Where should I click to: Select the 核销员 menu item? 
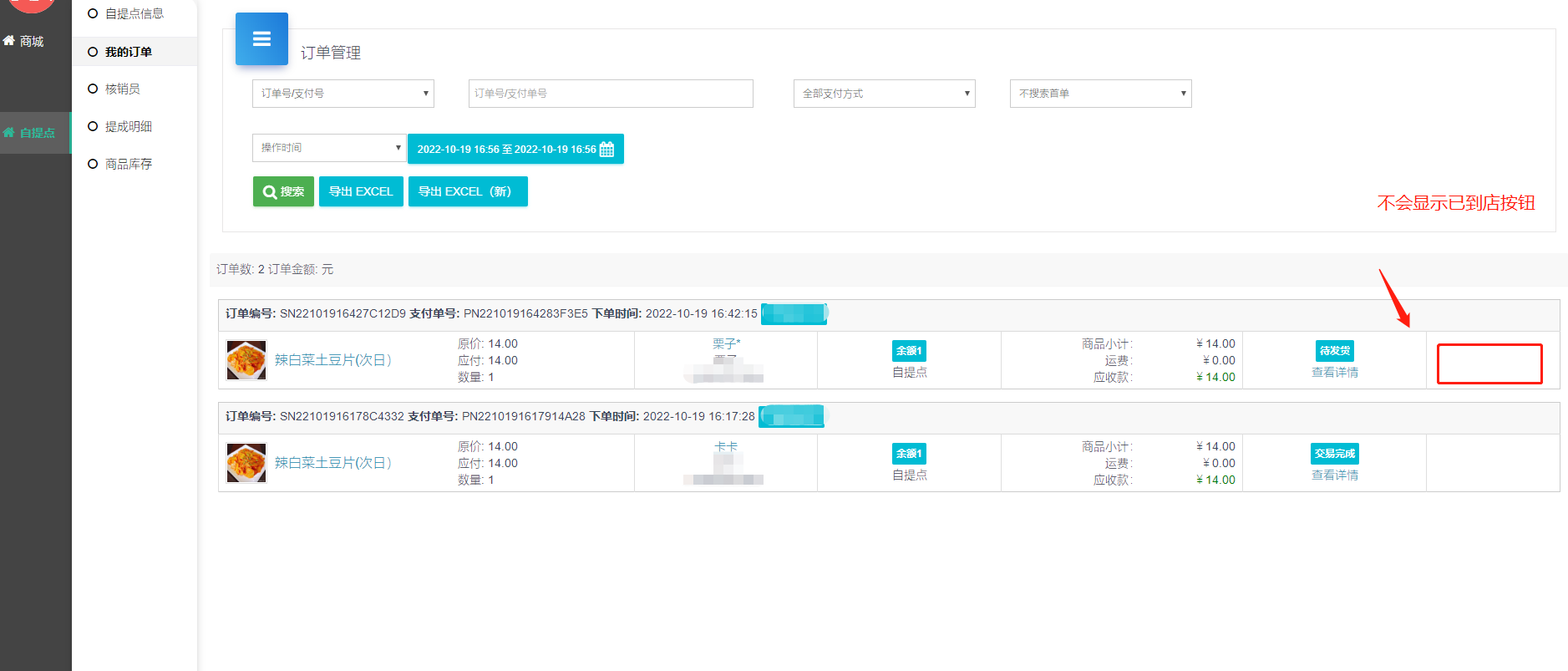click(x=122, y=89)
